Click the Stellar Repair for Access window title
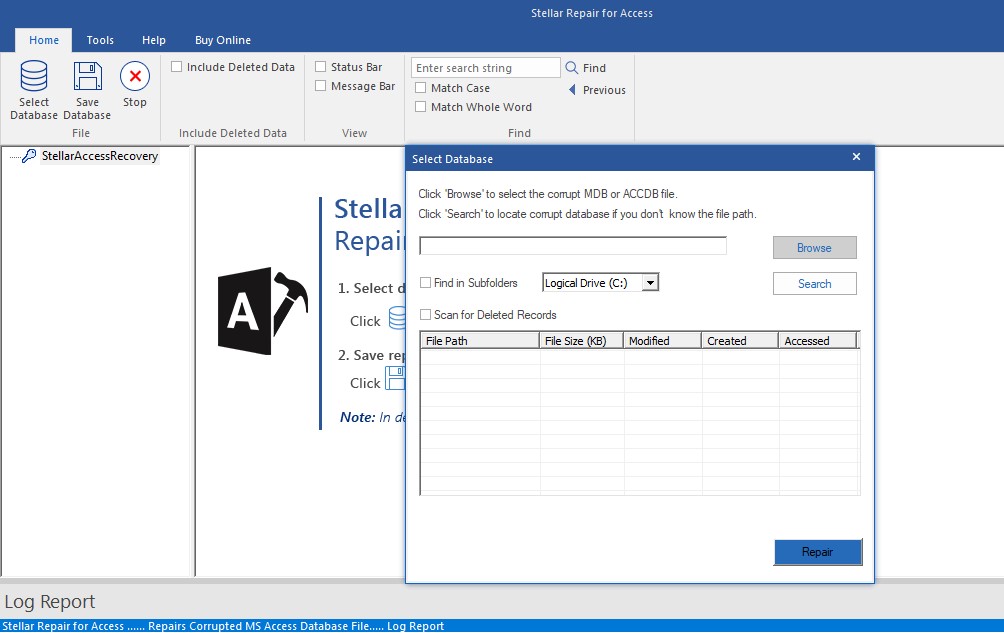Viewport: 1004px width, 633px height. click(x=592, y=13)
